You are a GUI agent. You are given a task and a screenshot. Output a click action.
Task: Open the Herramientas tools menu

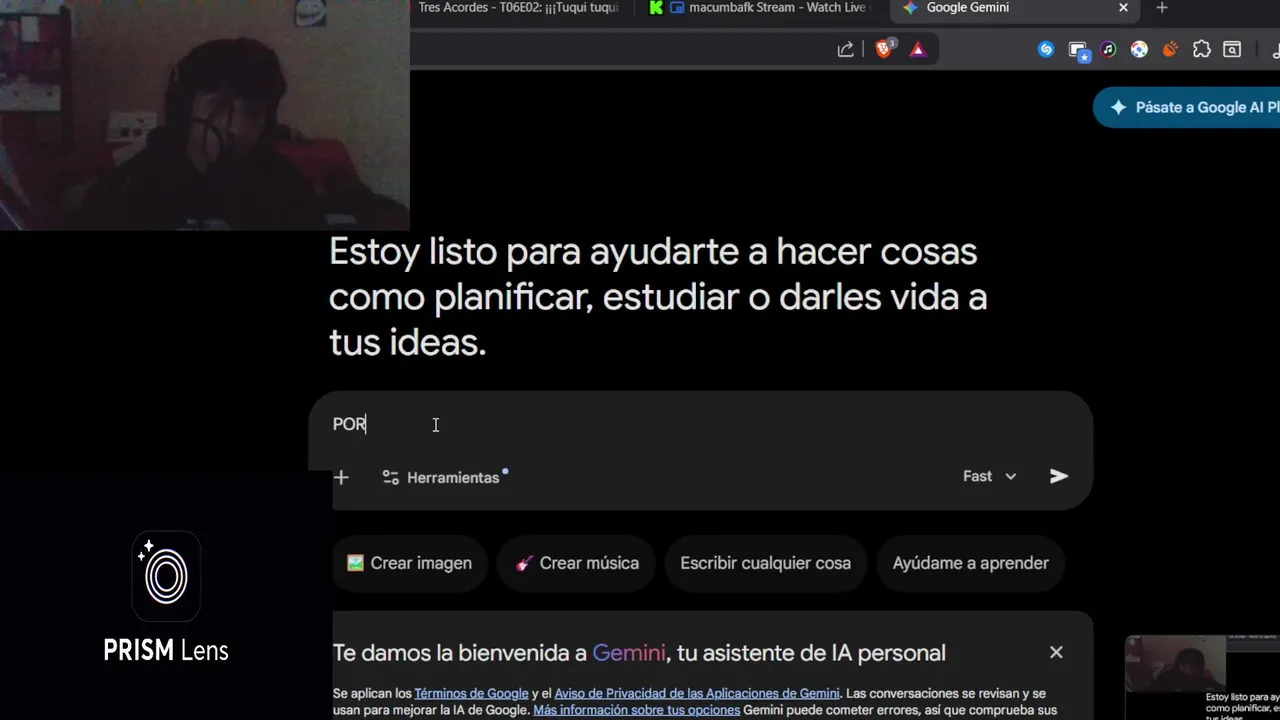point(445,477)
